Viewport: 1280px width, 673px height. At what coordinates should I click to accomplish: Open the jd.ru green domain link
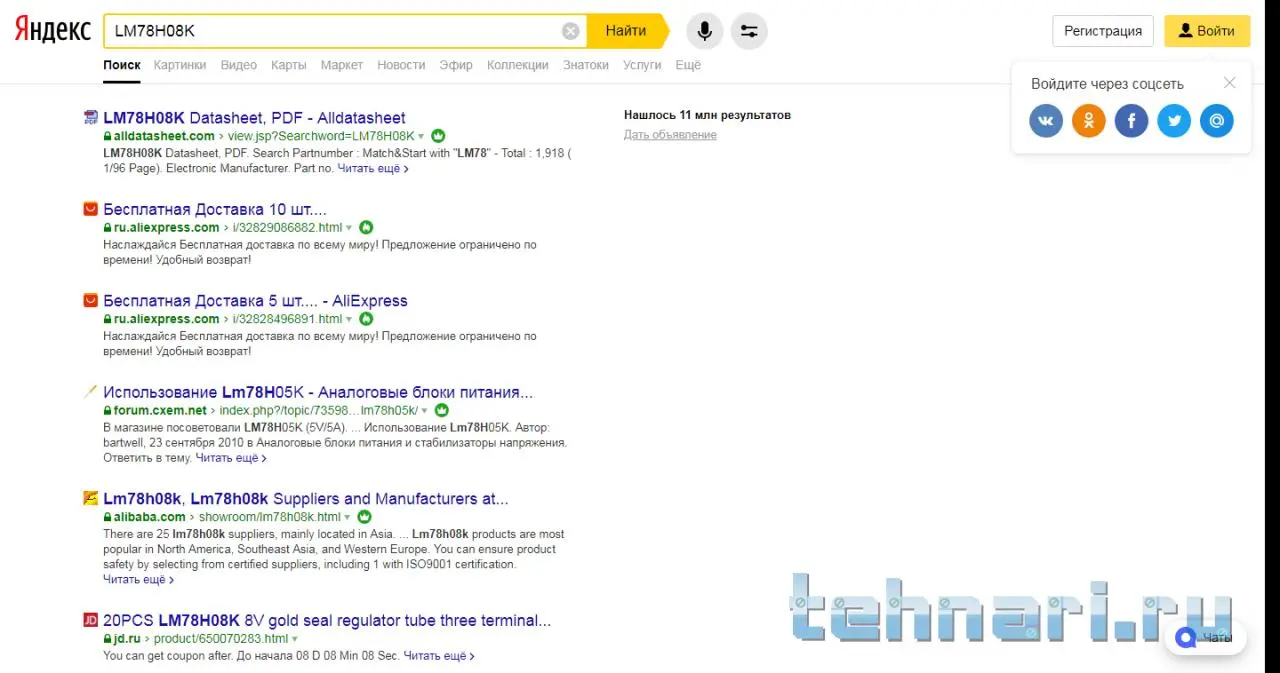127,638
